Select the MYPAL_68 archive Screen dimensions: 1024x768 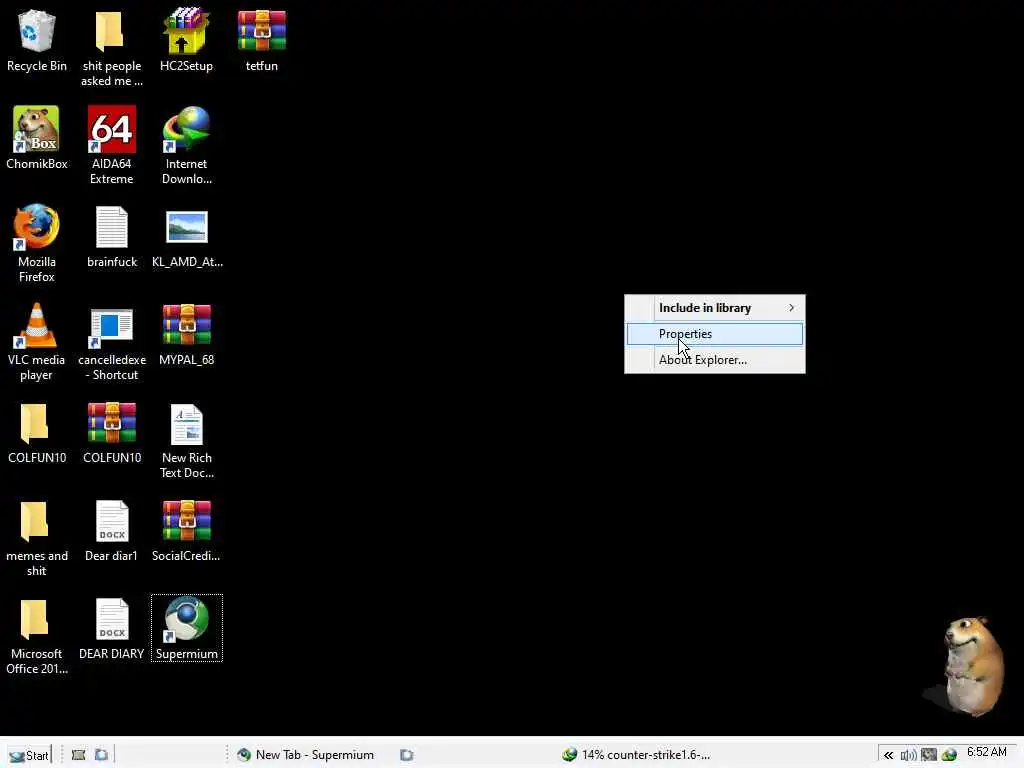(x=186, y=334)
